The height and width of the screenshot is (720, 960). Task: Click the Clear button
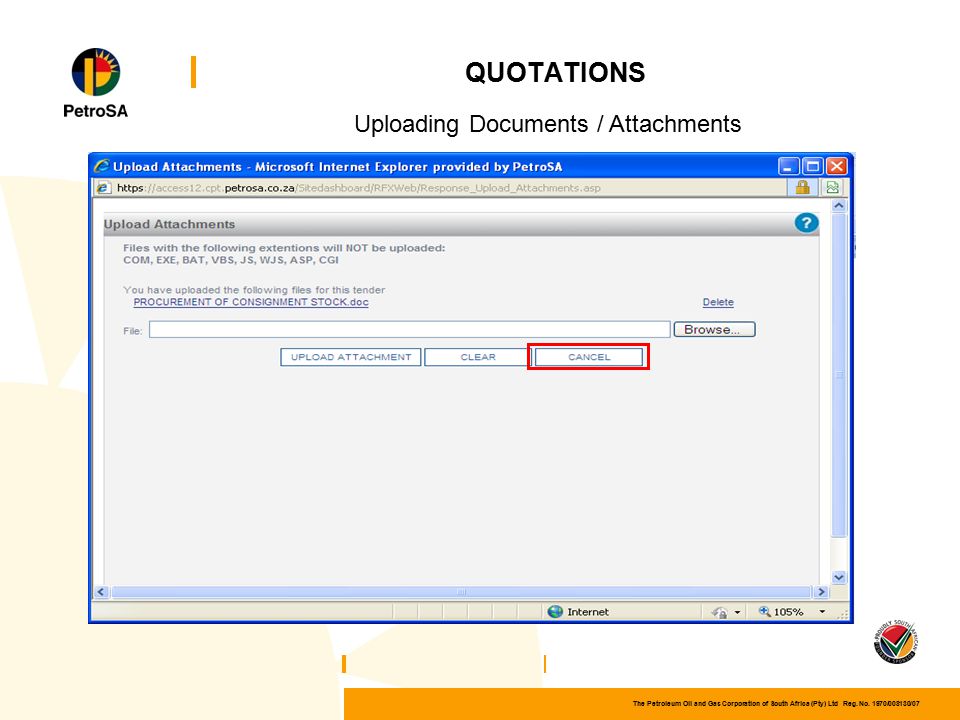coord(478,357)
